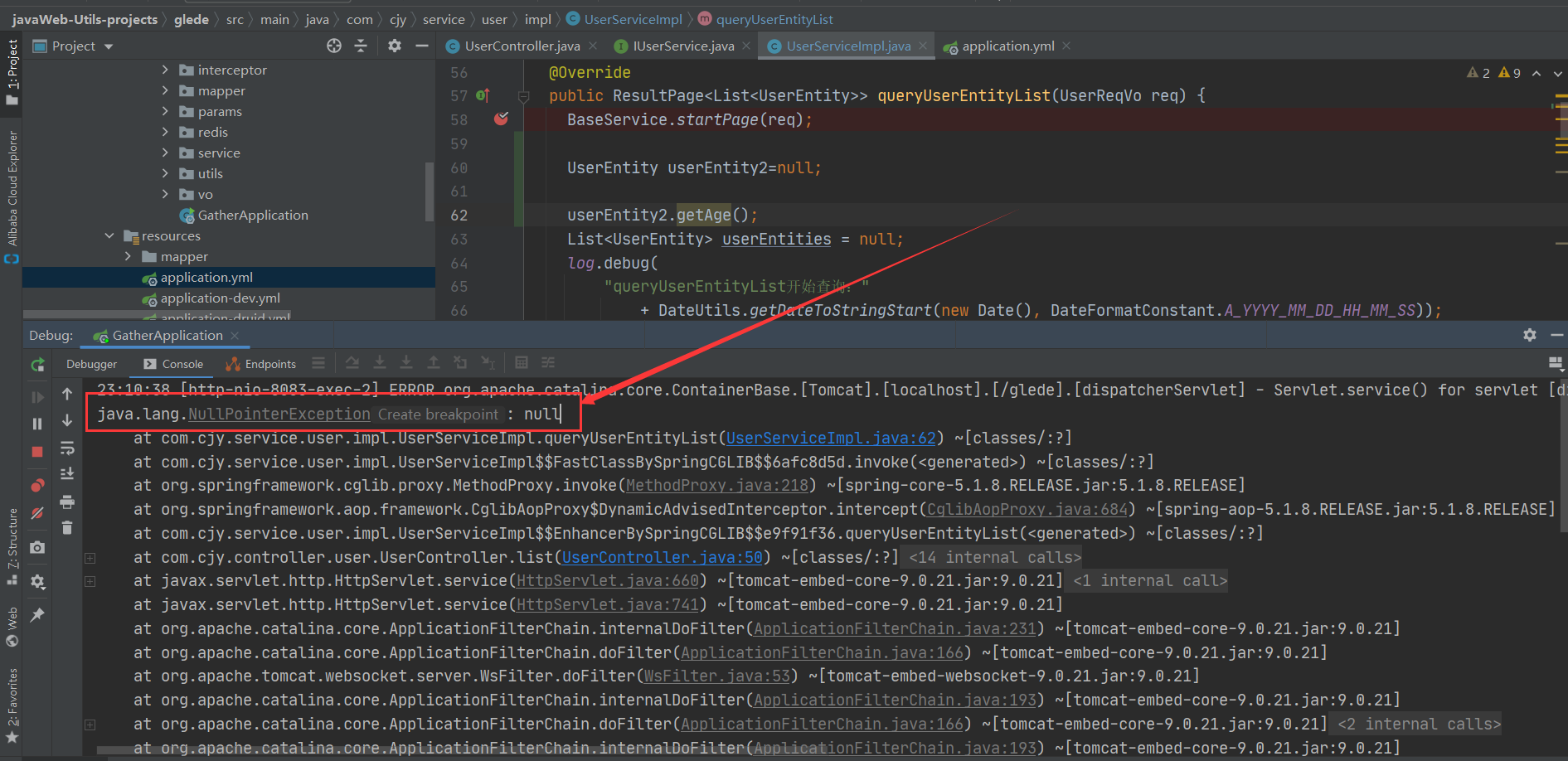This screenshot has height=761, width=1568.
Task: Click Trace Current Stream Chain icon
Action: tap(548, 363)
